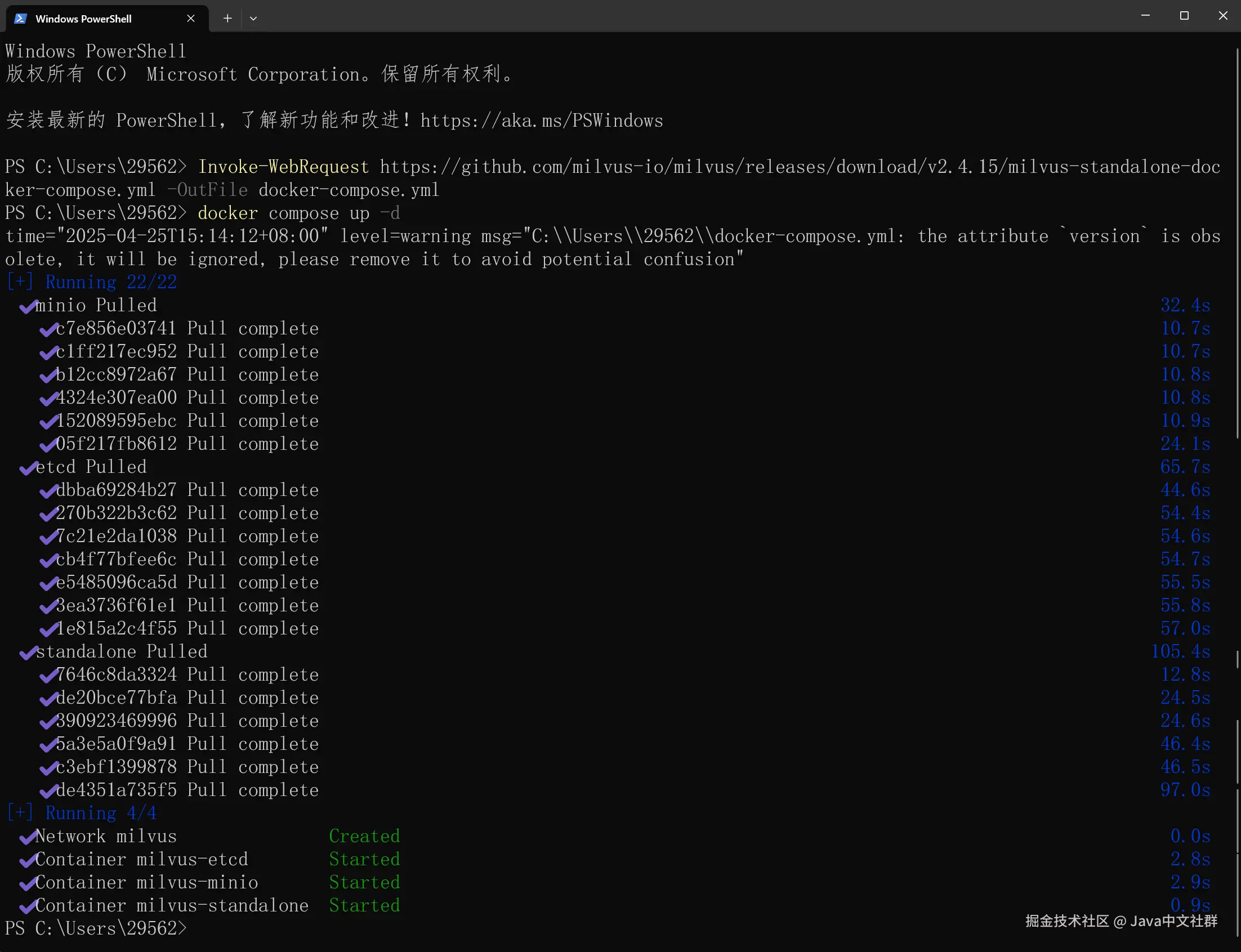The height and width of the screenshot is (952, 1241).
Task: Click the checkmark beside Network milvus
Action: (27, 838)
